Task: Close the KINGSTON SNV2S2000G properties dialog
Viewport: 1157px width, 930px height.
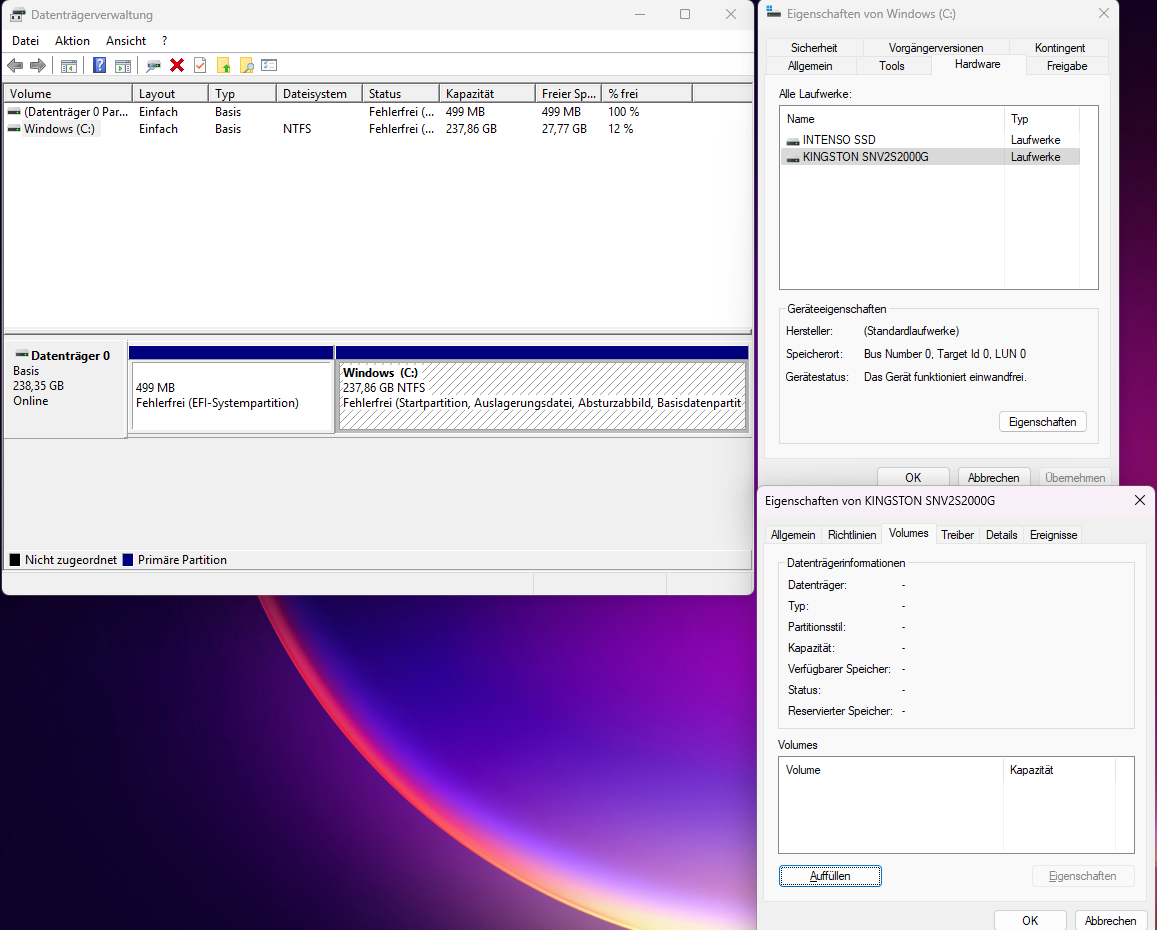Action: pos(1139,500)
